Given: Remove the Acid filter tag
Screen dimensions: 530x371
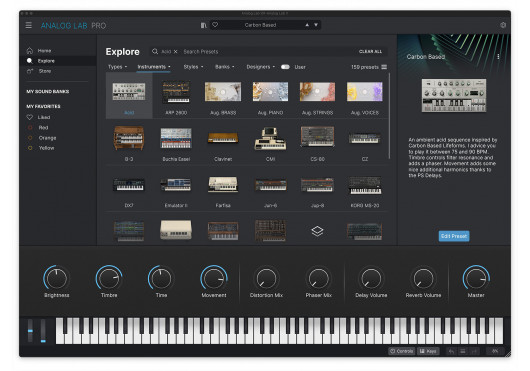Looking at the screenshot, I should pyautogui.click(x=175, y=52).
